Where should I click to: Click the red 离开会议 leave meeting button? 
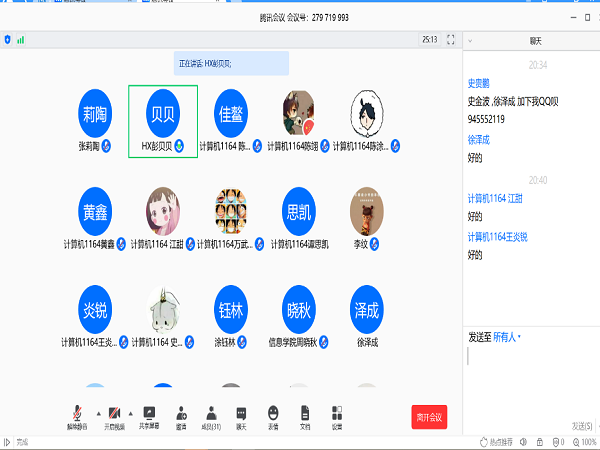[429, 417]
